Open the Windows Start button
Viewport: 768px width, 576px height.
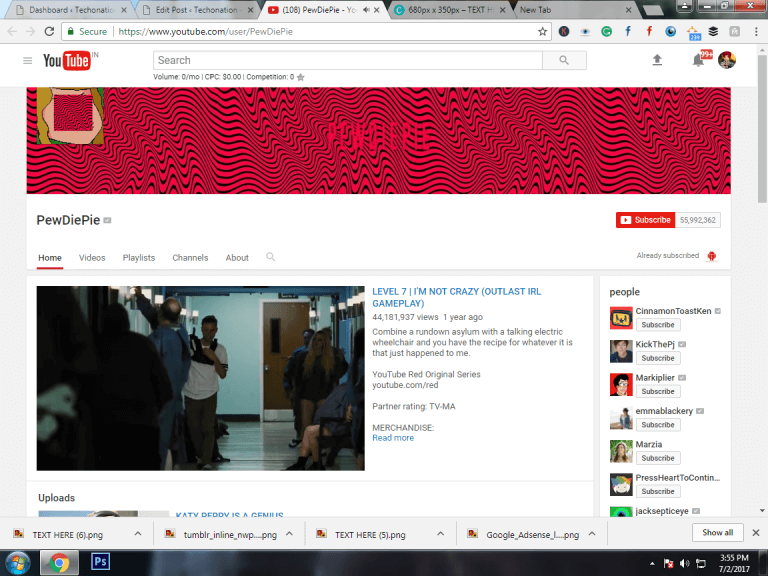(x=18, y=563)
